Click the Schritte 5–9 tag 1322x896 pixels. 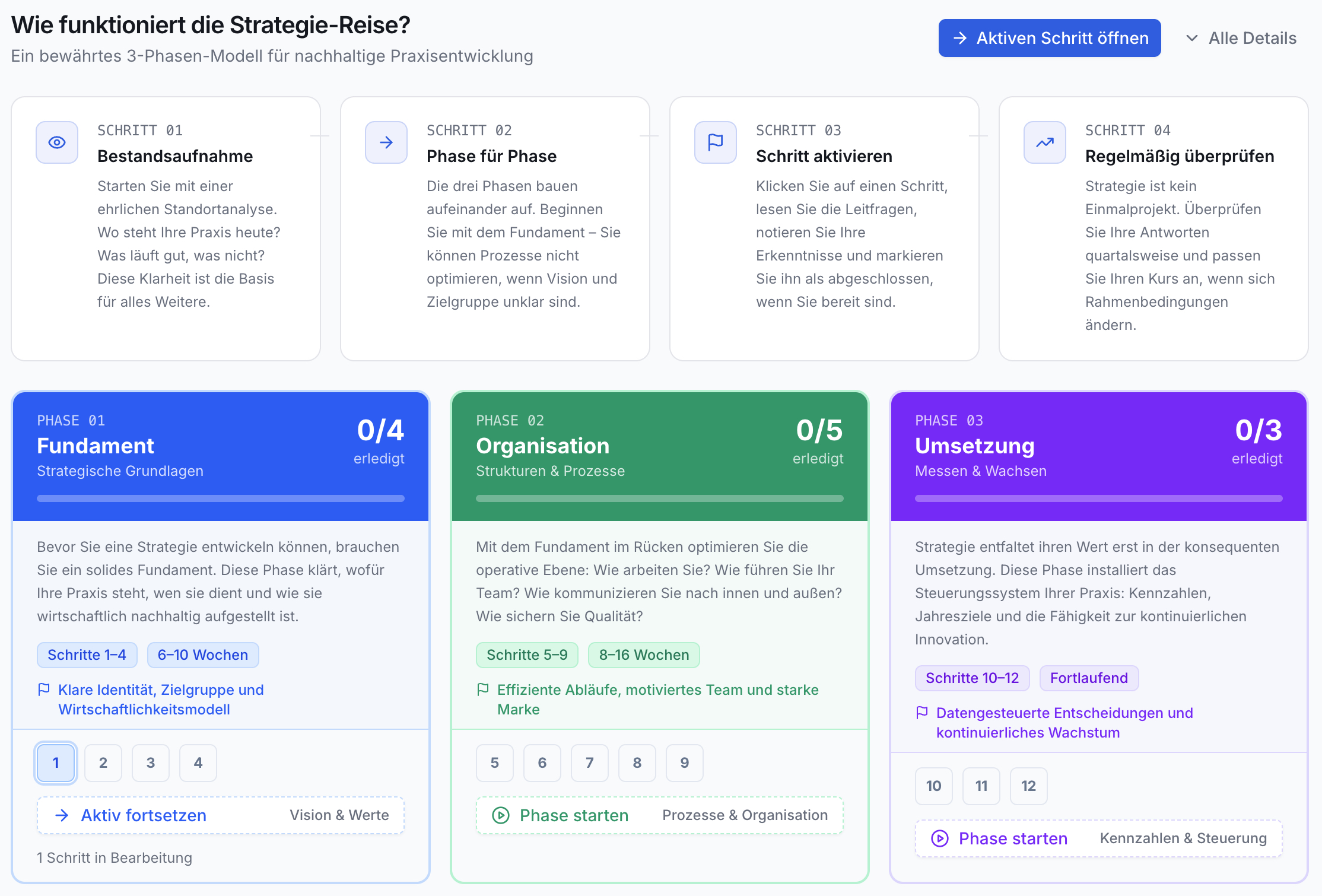tap(527, 655)
